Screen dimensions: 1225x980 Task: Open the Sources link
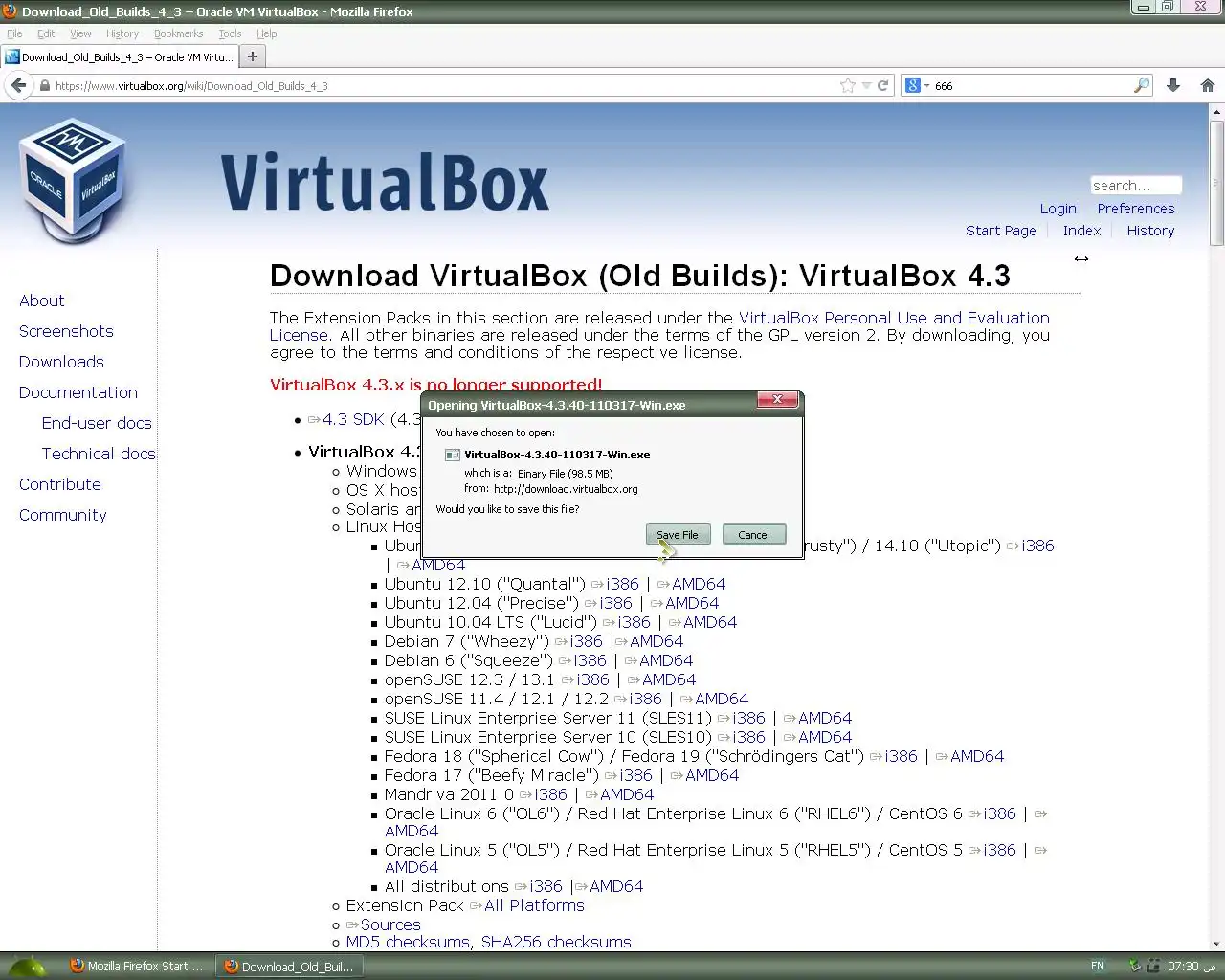(x=390, y=924)
